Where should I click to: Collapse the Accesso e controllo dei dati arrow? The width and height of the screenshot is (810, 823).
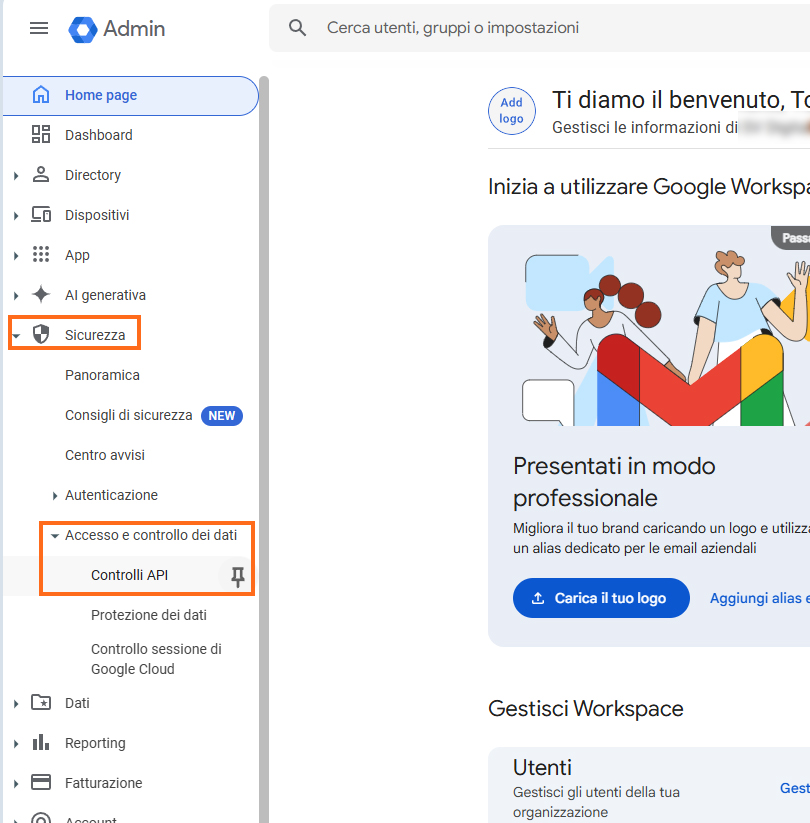coord(55,536)
